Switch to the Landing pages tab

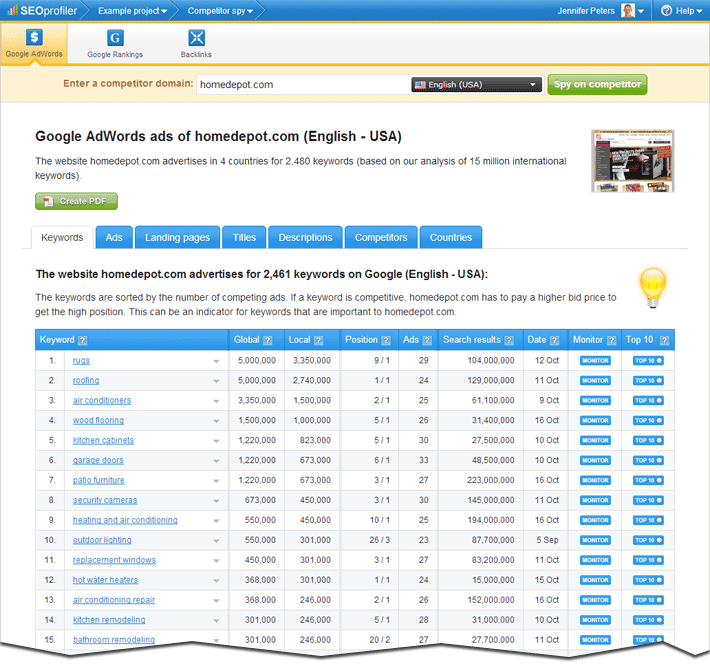(178, 238)
